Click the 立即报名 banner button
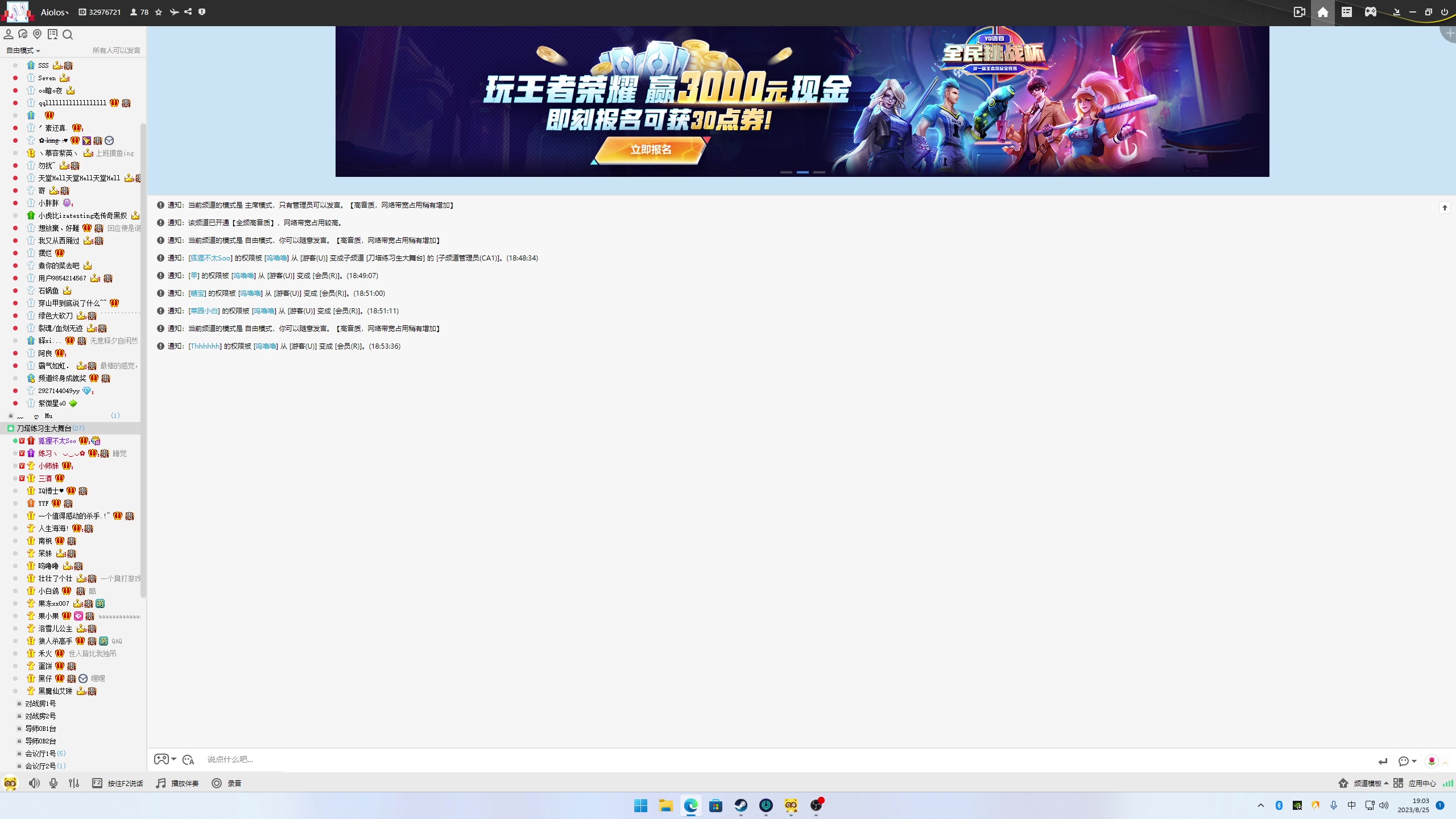The height and width of the screenshot is (819, 1456). pyautogui.click(x=651, y=150)
